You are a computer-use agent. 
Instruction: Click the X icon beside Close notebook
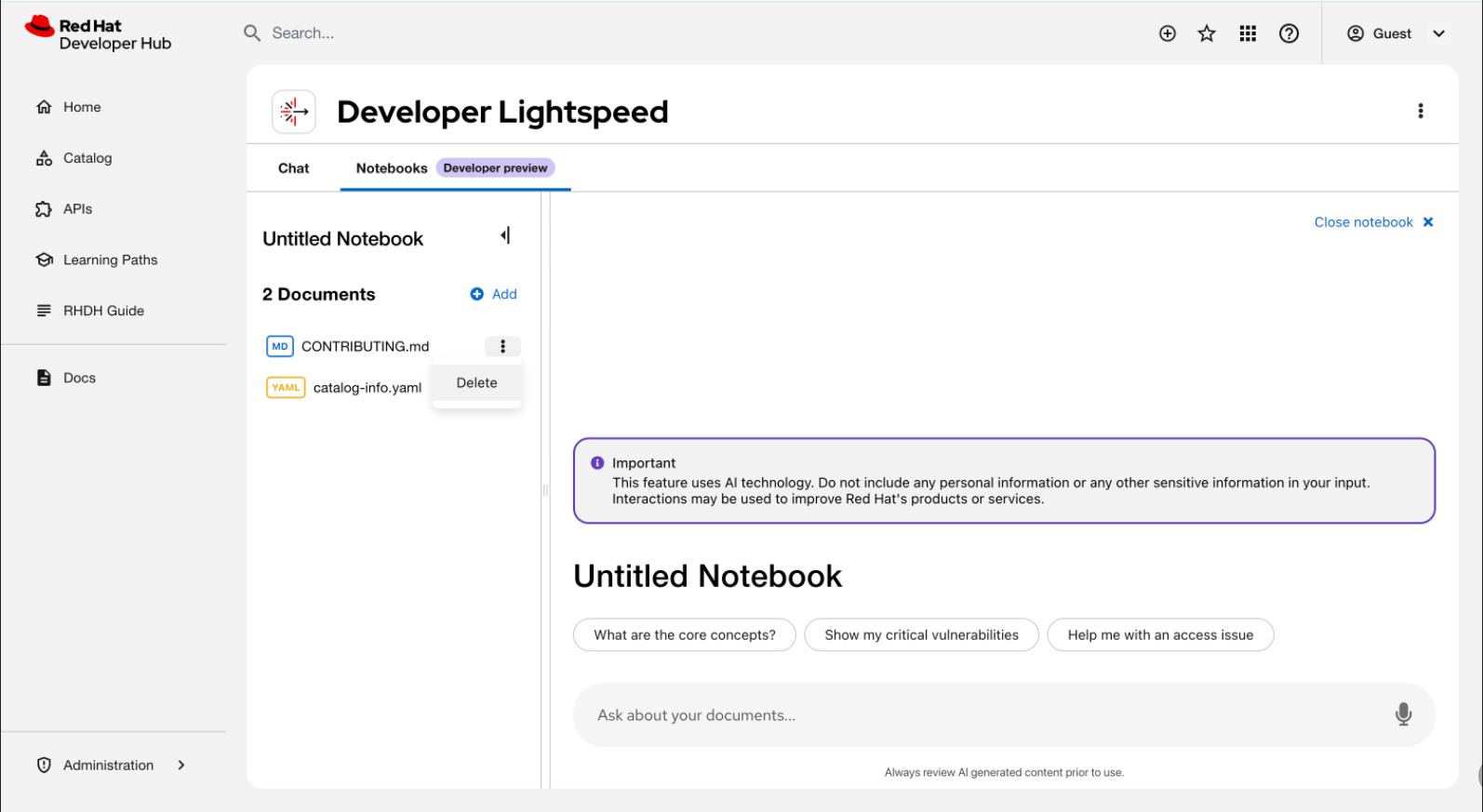click(1428, 222)
